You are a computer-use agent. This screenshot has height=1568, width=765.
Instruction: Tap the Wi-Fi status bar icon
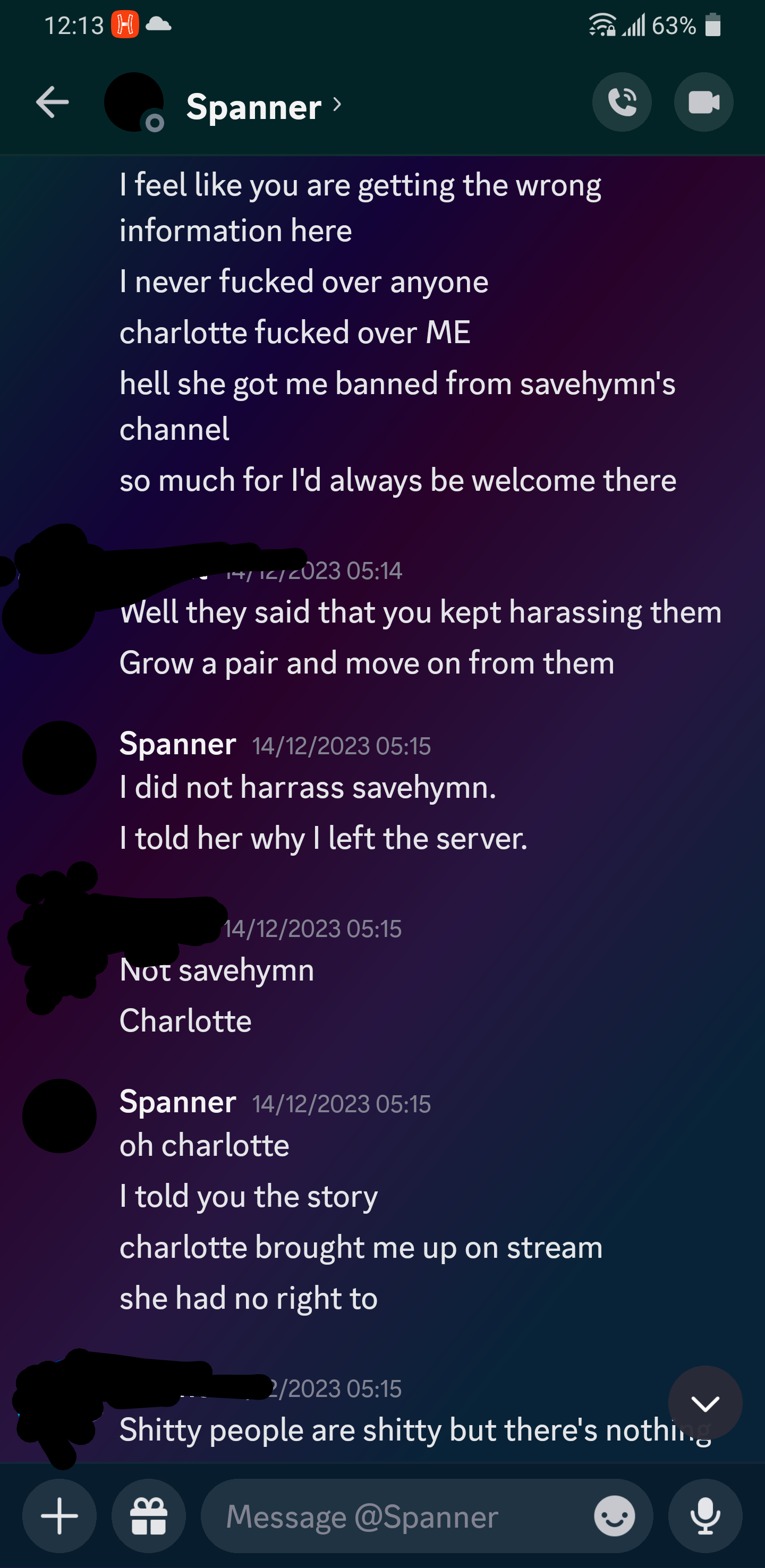point(602,25)
